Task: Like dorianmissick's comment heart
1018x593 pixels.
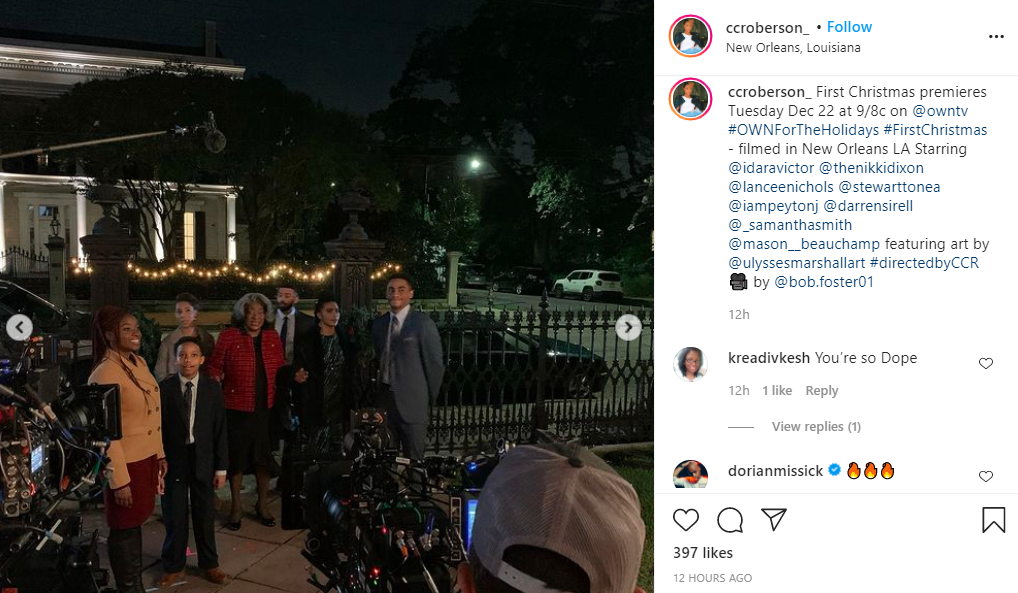Action: coord(986,476)
